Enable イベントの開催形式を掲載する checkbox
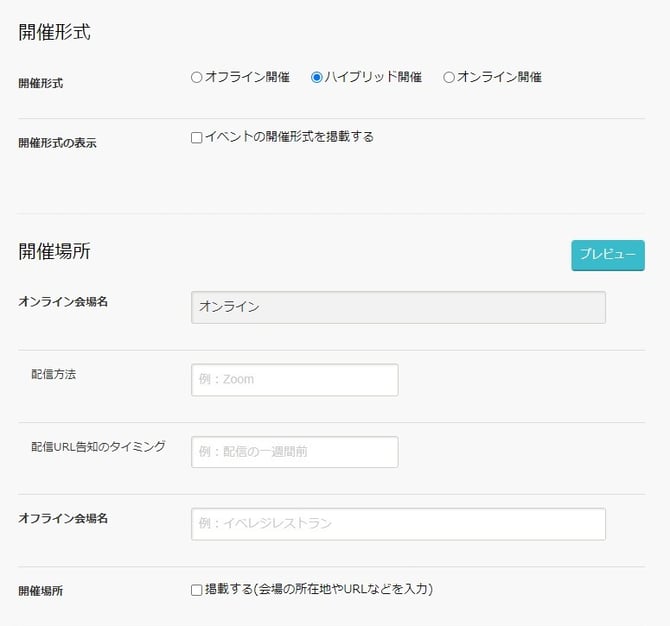 pos(197,138)
